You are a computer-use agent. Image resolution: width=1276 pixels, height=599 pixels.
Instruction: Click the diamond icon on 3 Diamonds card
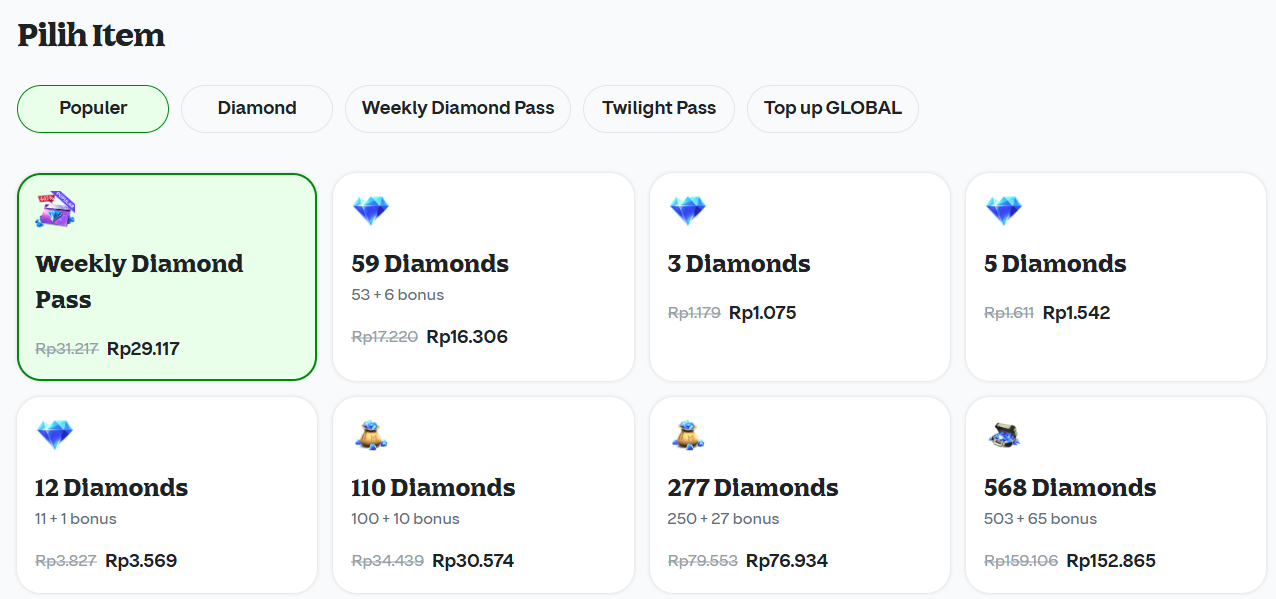(x=688, y=210)
